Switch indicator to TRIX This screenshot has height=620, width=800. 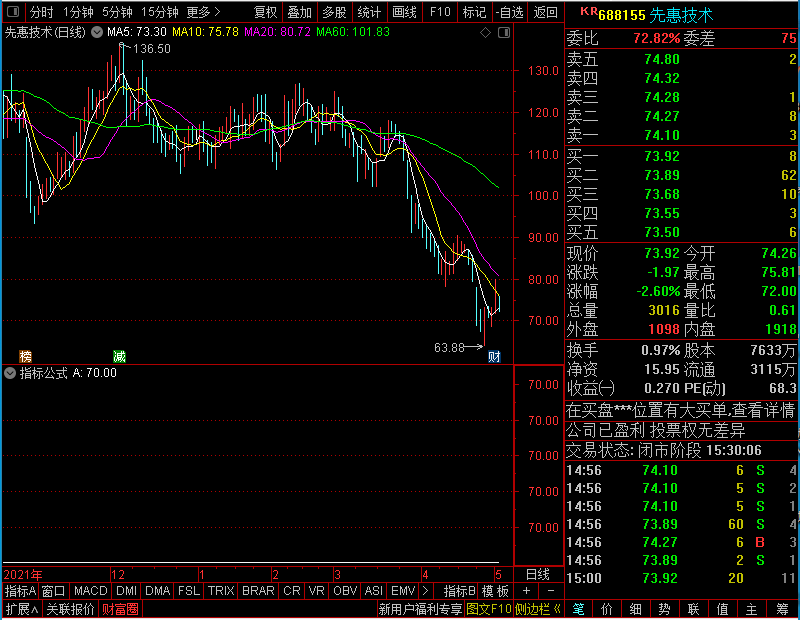pos(221,591)
